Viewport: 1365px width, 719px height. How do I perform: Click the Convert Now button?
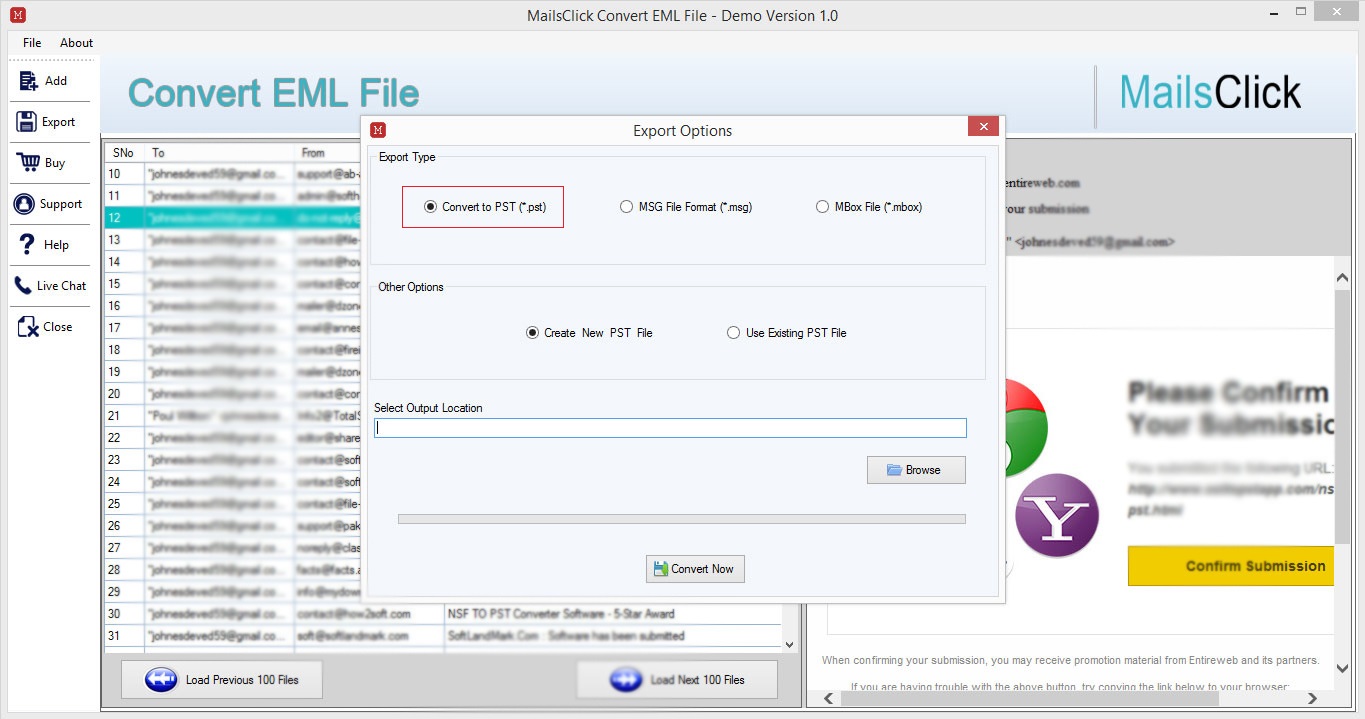[x=695, y=569]
